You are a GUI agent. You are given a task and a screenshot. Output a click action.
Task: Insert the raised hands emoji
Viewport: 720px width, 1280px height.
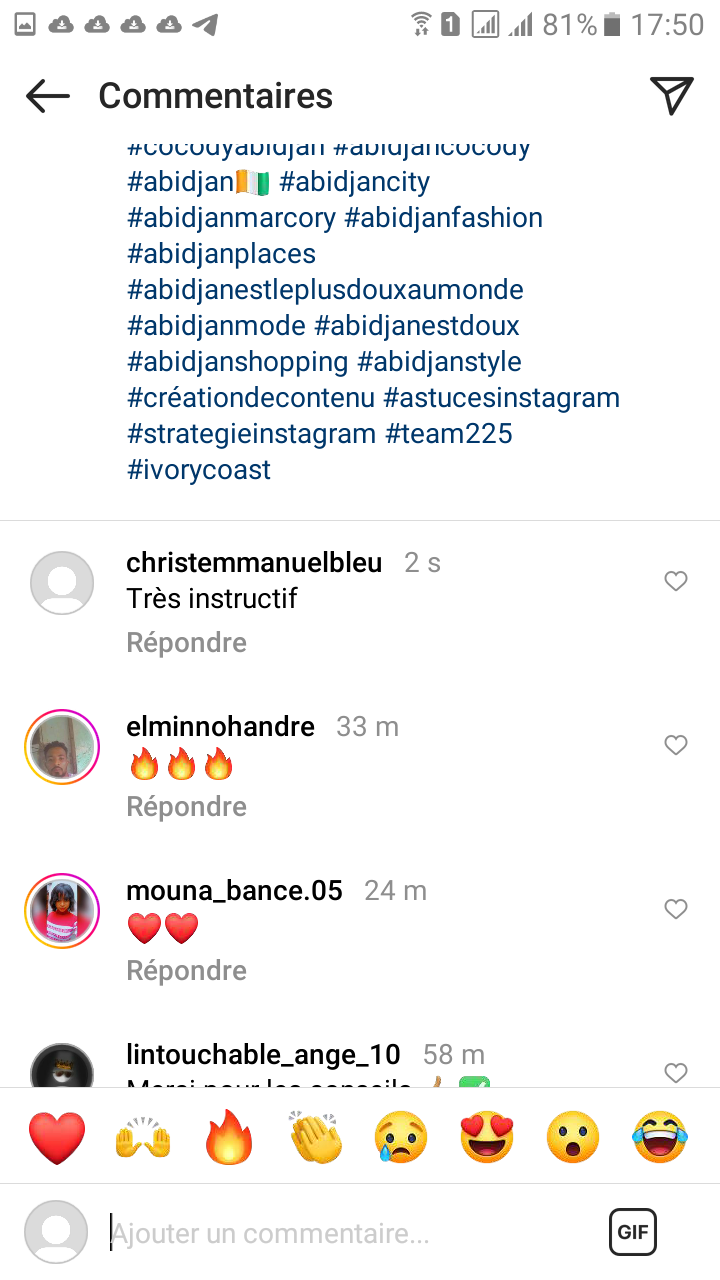pyautogui.click(x=143, y=1137)
